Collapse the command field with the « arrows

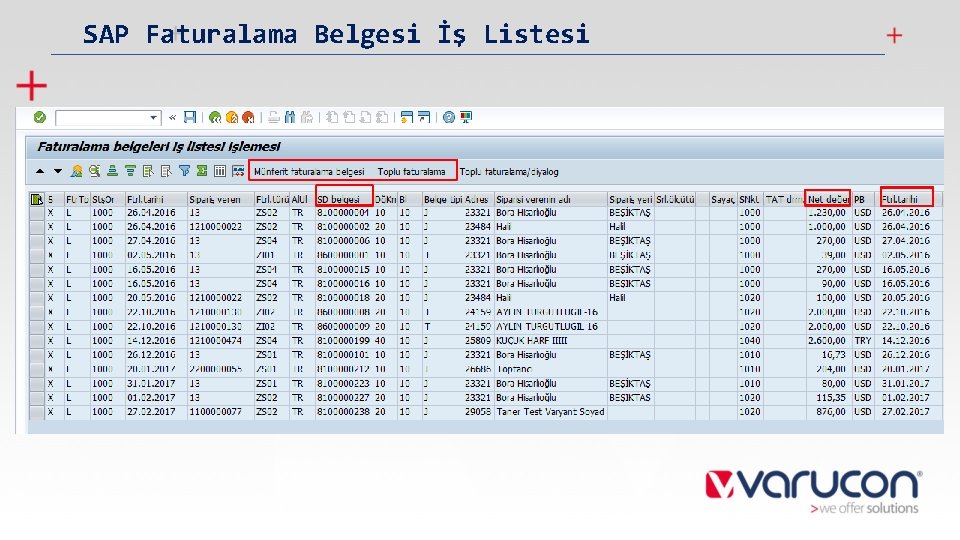point(173,117)
